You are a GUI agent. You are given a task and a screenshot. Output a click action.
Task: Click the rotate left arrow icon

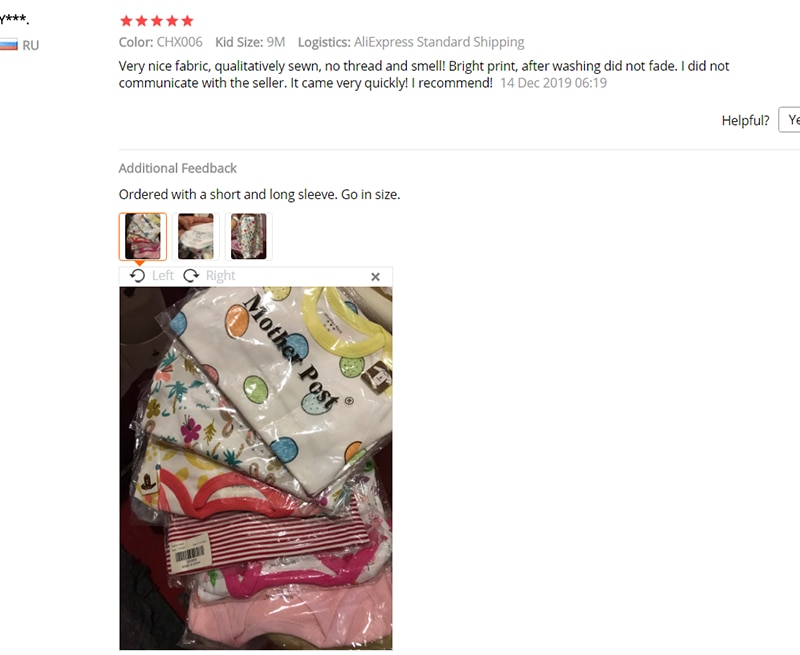click(x=137, y=276)
